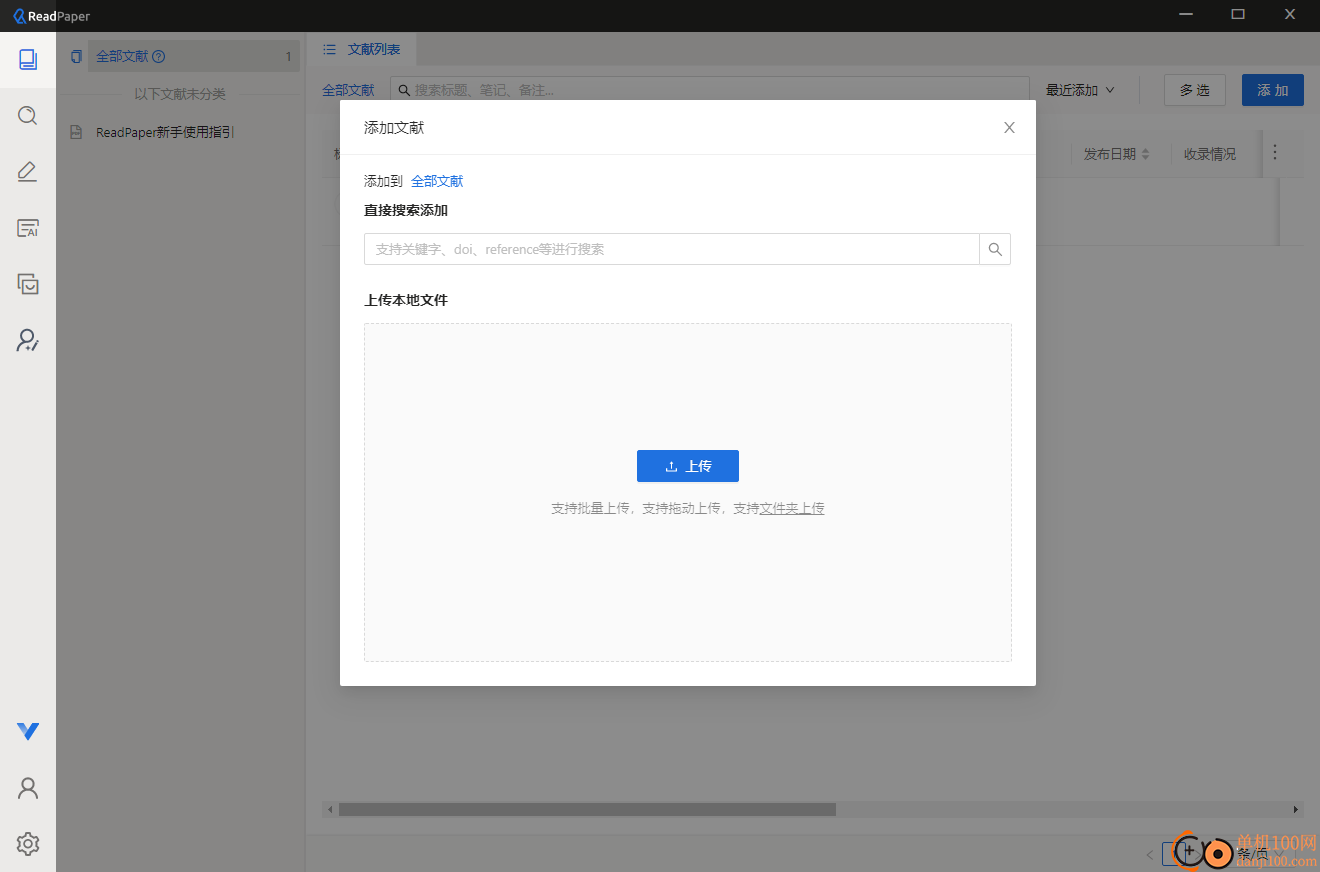Click the horizontal scrollbar thumb
Screen dimensions: 1320x872
(x=587, y=809)
